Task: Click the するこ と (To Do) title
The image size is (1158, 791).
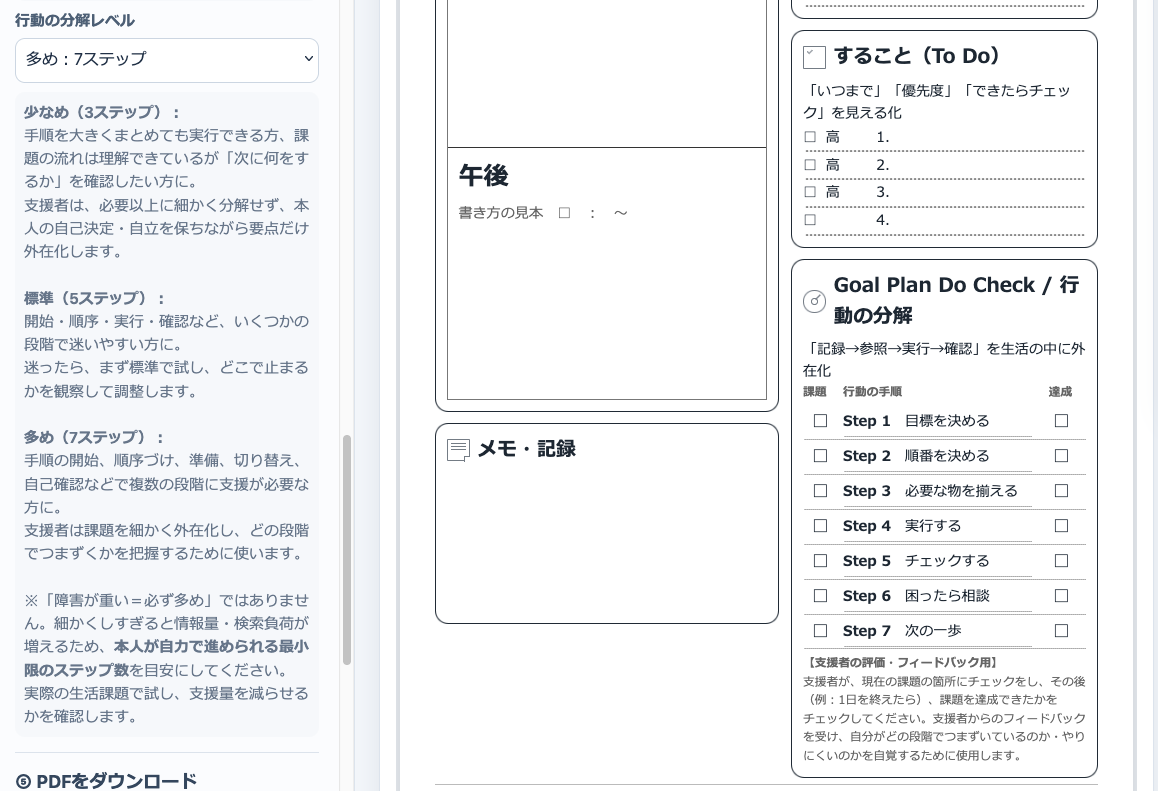Action: pyautogui.click(x=917, y=56)
